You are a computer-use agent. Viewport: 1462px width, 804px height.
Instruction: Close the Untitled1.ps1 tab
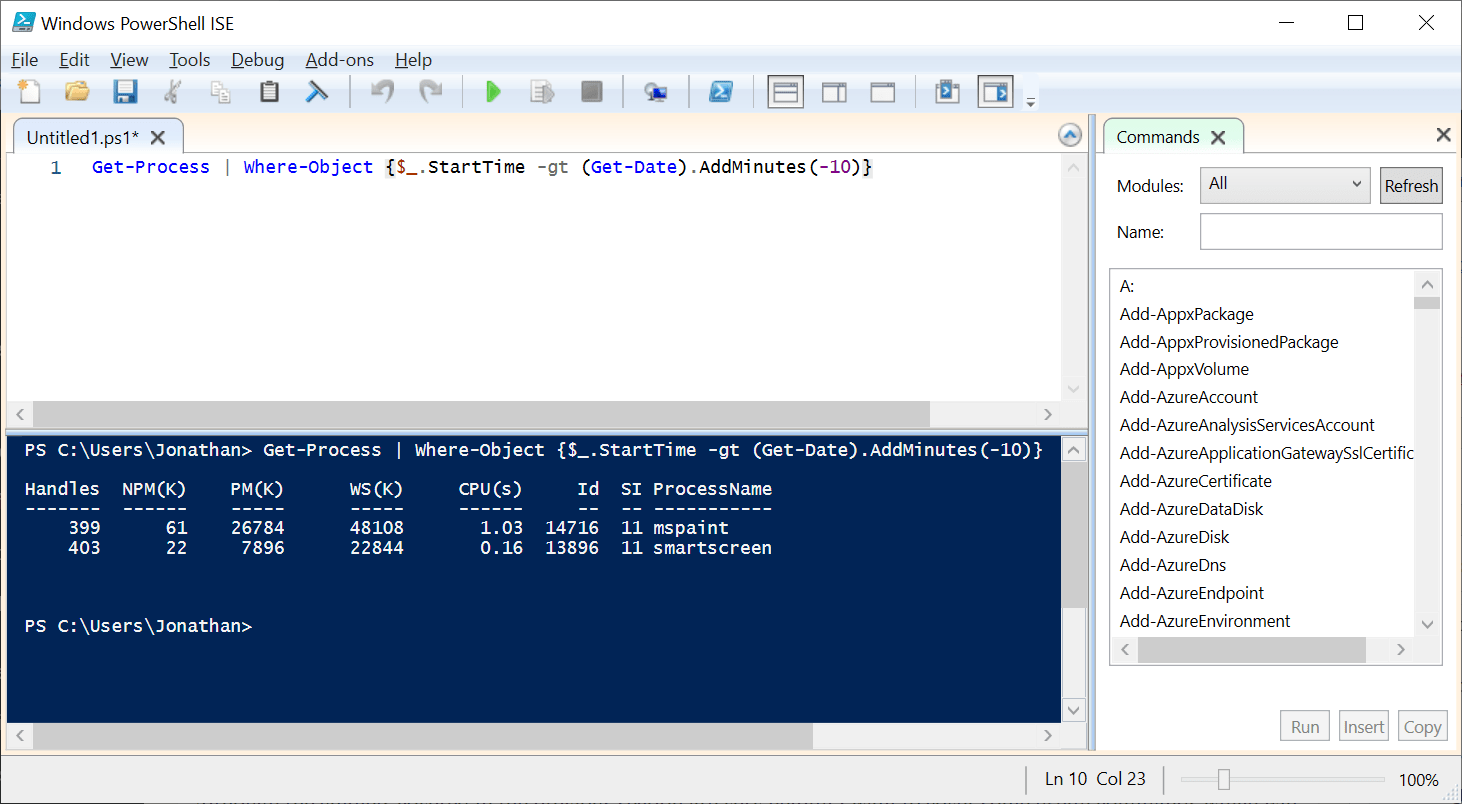click(158, 137)
